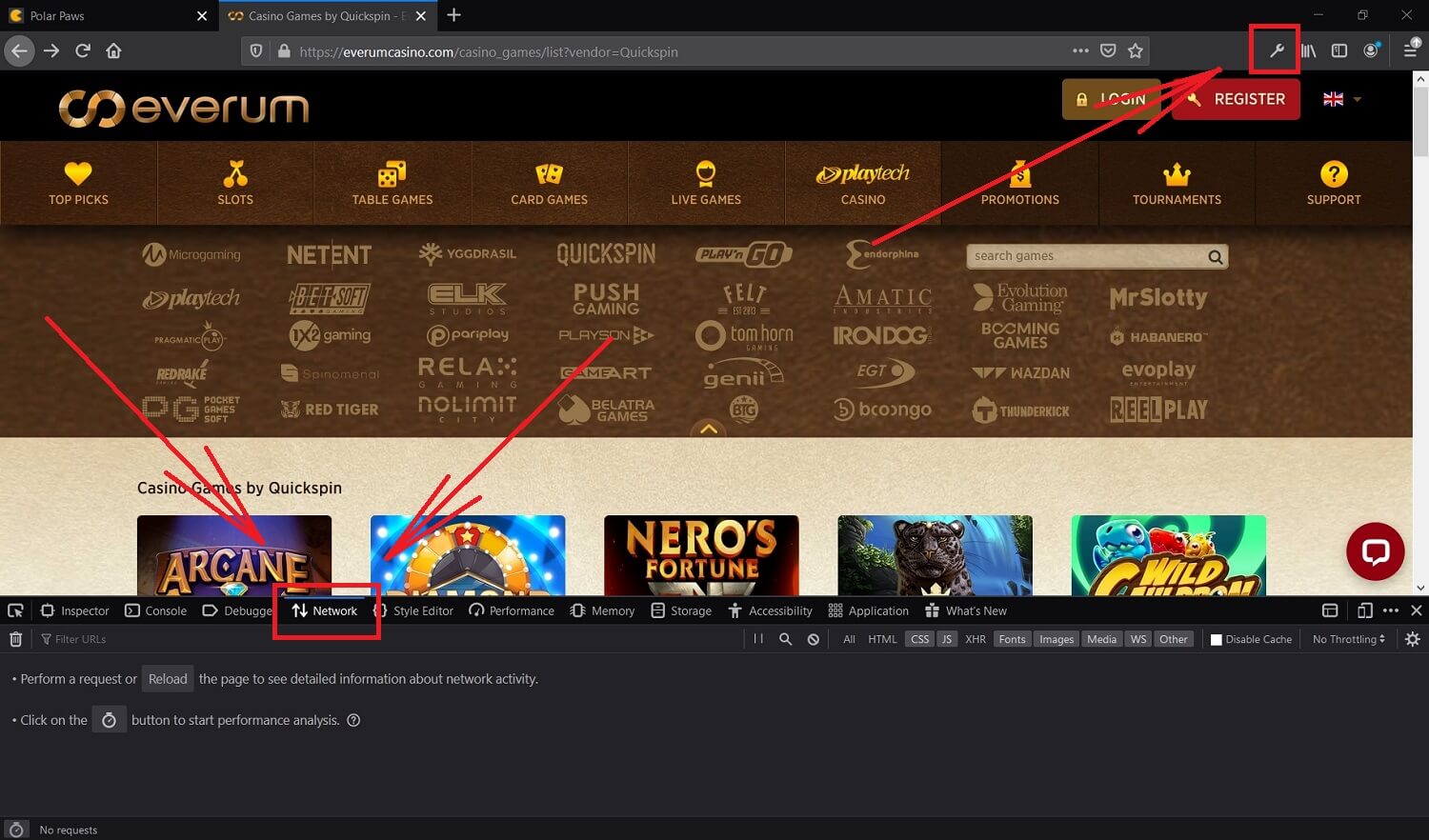
Task: Open the Performance tab
Action: pyautogui.click(x=512, y=610)
